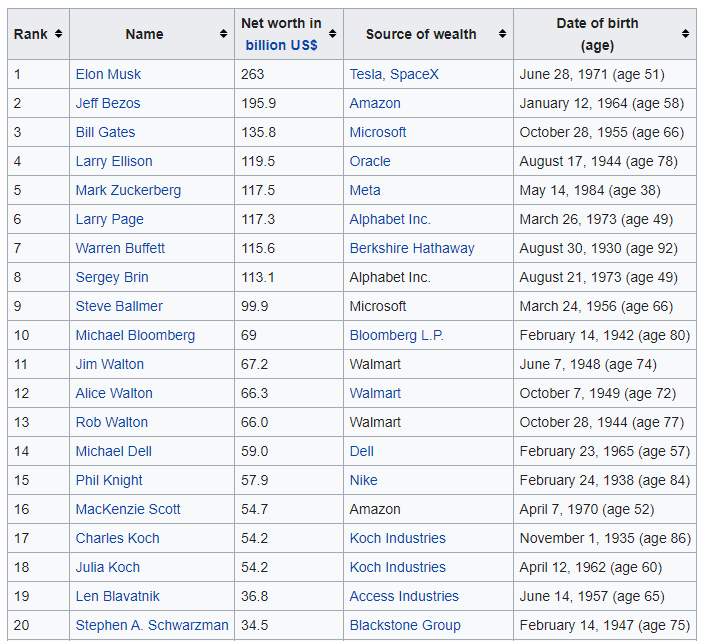
Task: Open the Tesla source link
Action: click(x=366, y=74)
